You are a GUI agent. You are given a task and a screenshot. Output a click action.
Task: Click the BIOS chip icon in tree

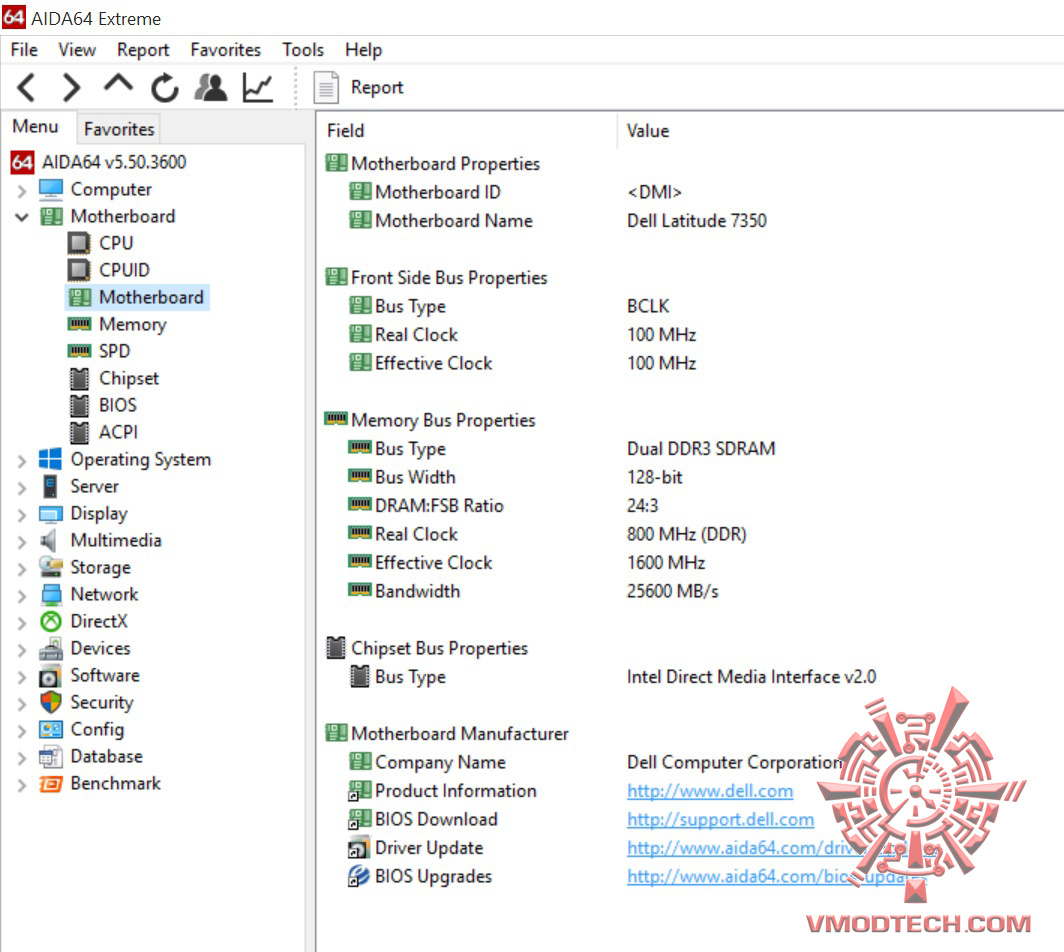tap(79, 406)
